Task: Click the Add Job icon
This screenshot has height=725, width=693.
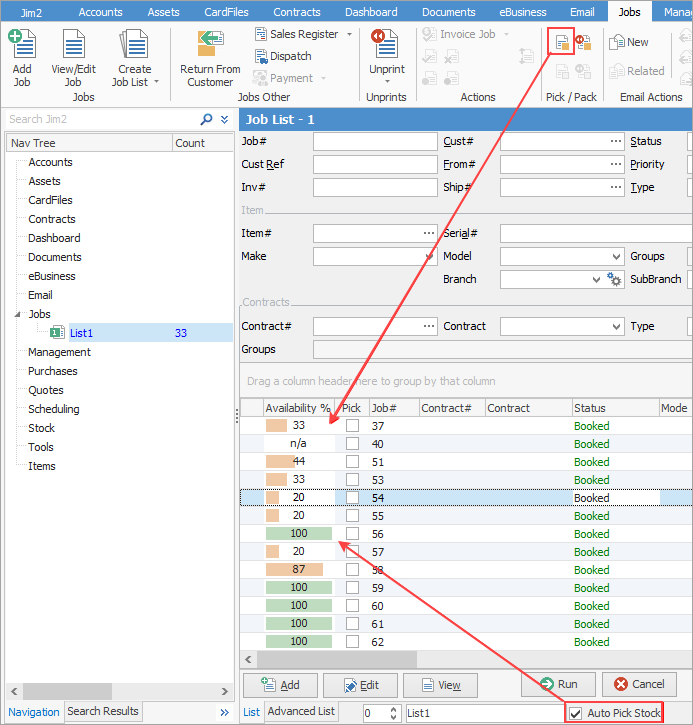Action: [x=22, y=45]
